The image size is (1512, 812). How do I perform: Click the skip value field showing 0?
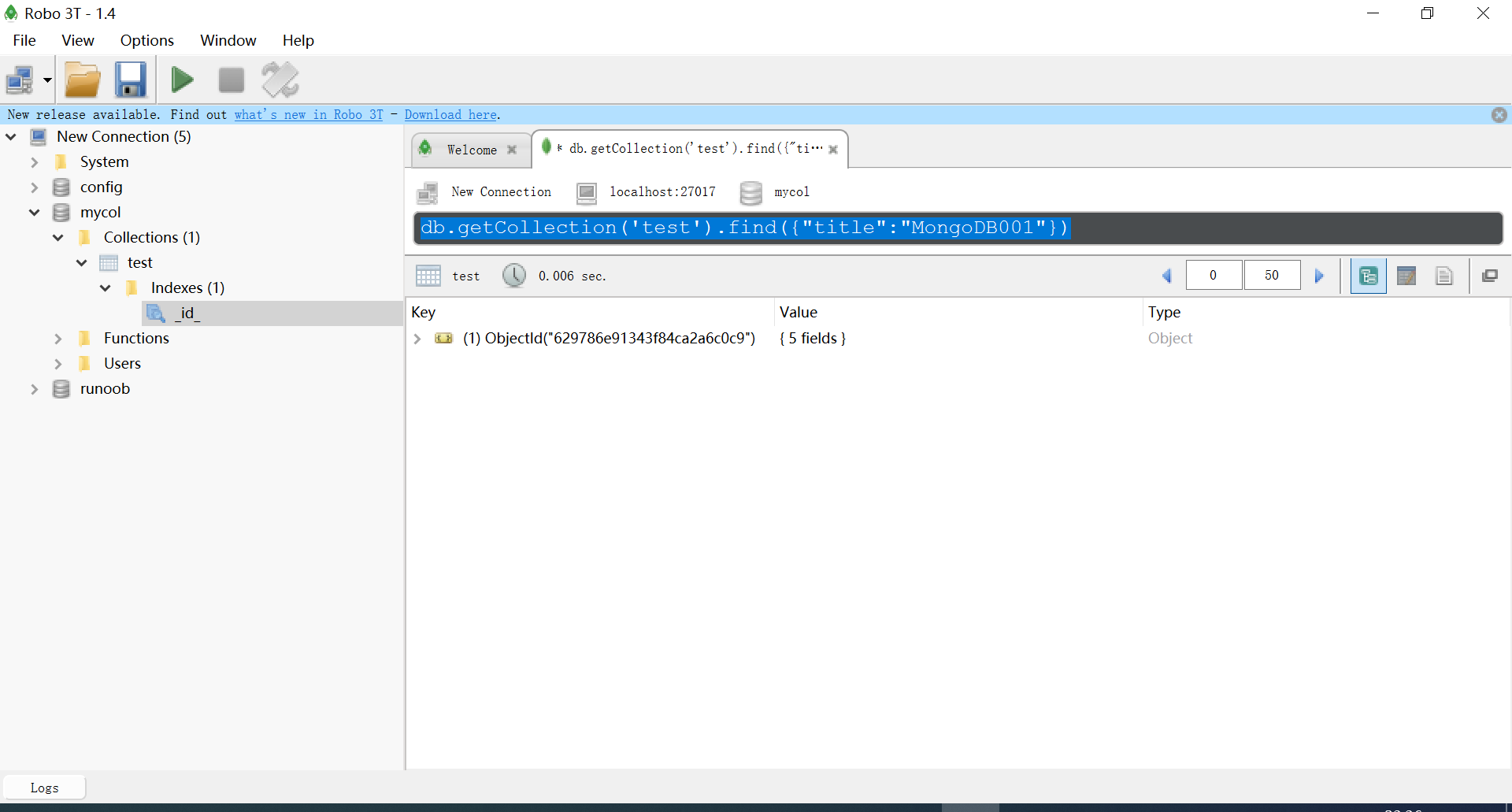(x=1214, y=276)
